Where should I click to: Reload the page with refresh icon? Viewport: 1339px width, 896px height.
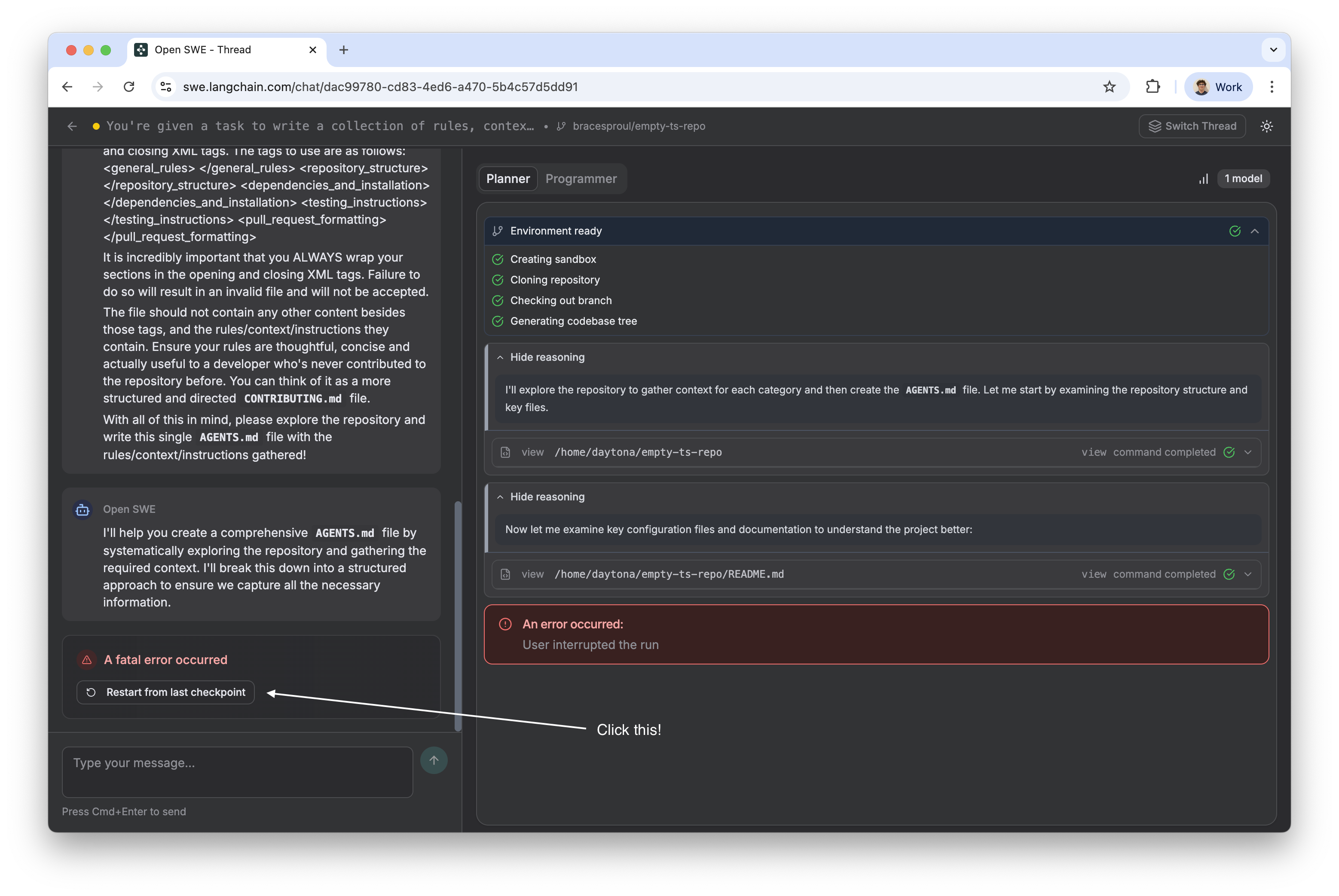129,87
